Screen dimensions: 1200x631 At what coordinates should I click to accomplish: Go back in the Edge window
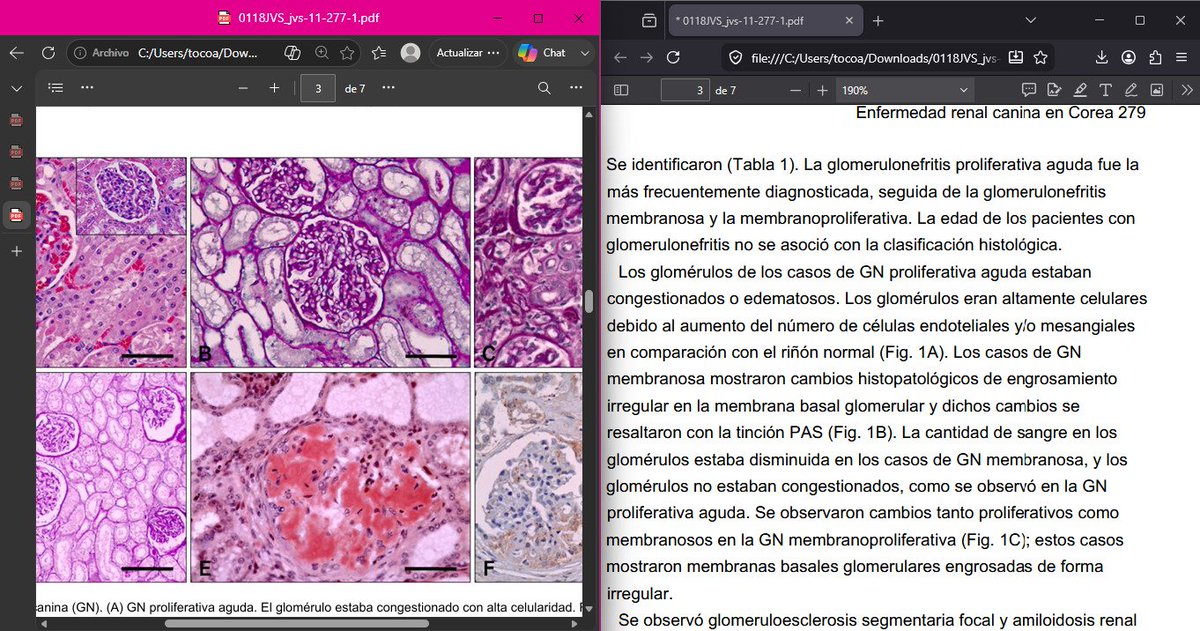17,53
